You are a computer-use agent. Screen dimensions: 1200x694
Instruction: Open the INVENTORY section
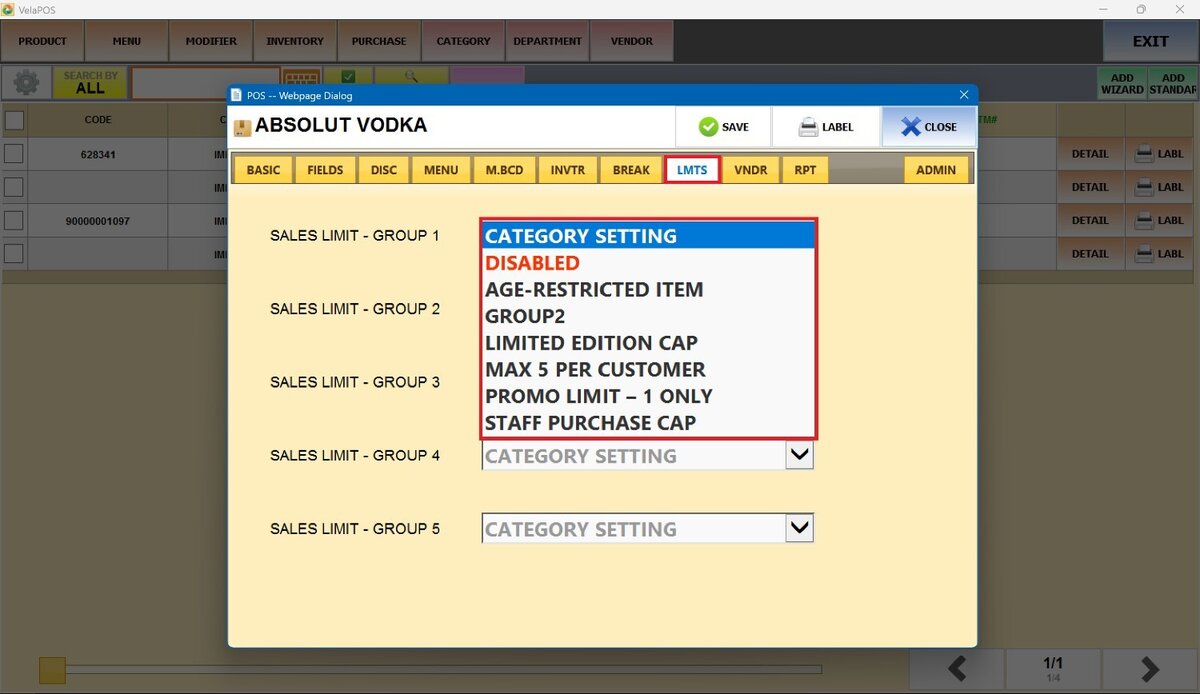click(295, 41)
